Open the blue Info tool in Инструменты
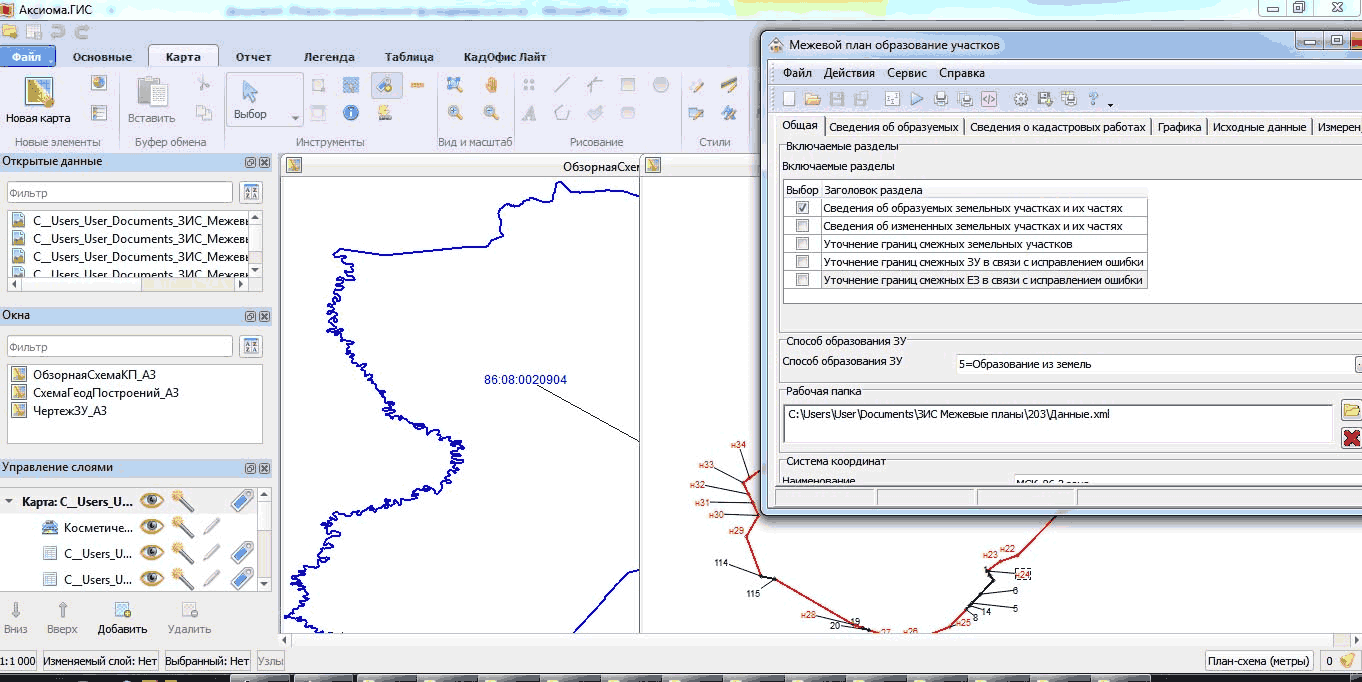 [x=351, y=113]
